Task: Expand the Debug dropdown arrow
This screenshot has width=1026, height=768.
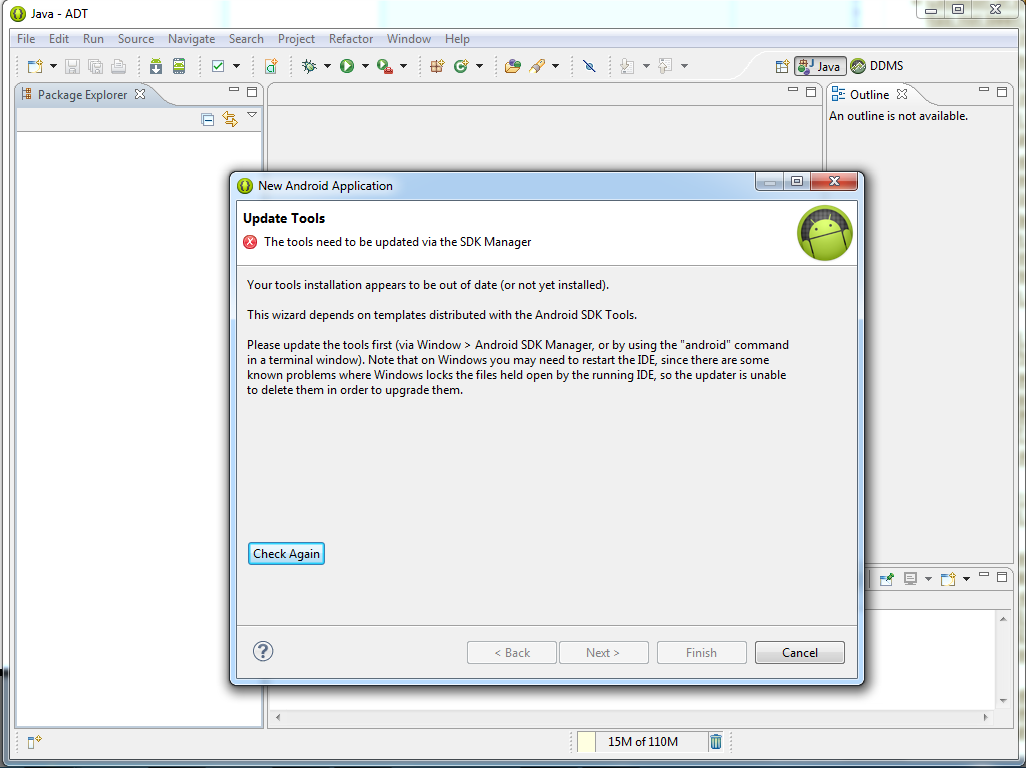Action: coord(327,66)
